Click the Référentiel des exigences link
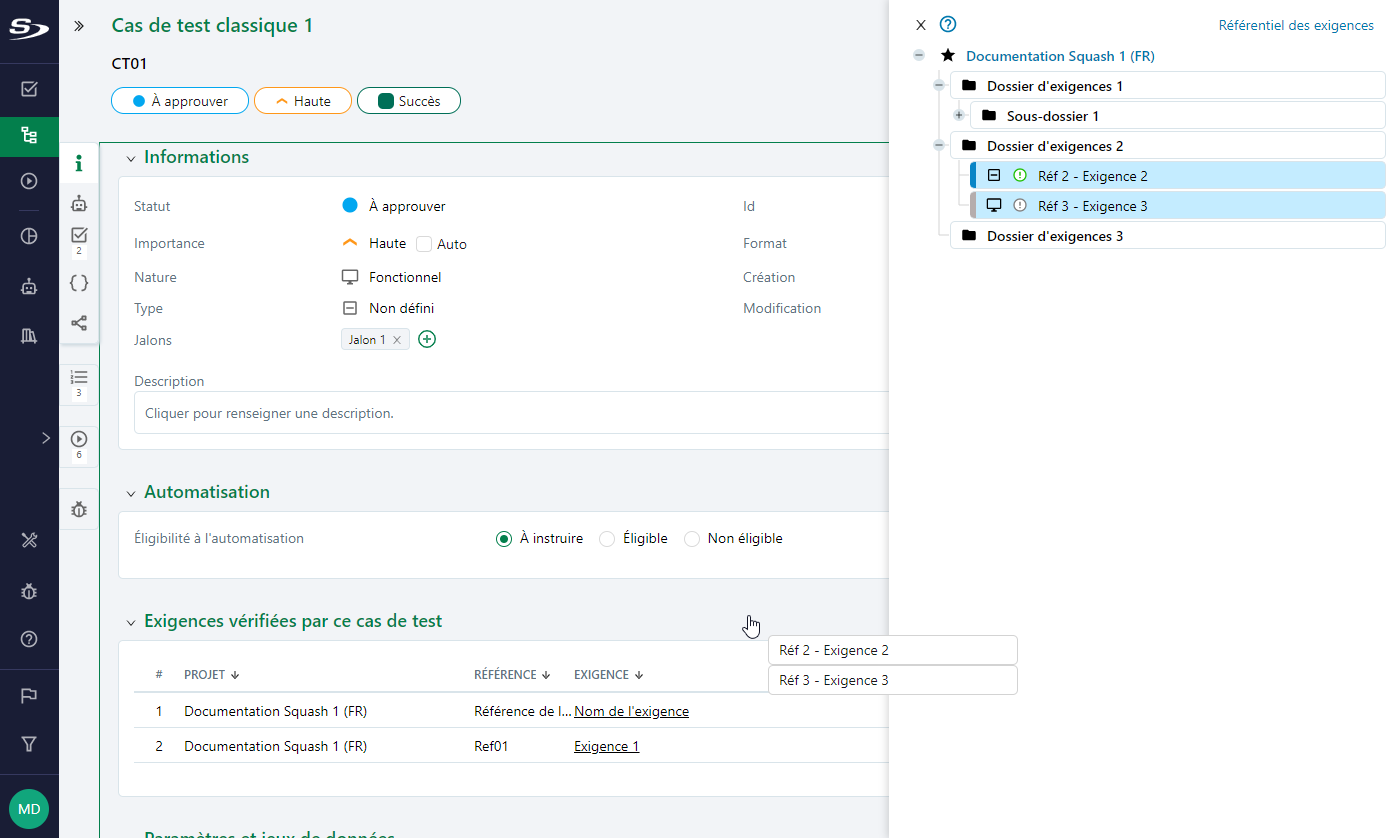This screenshot has width=1388, height=838. tap(1295, 25)
